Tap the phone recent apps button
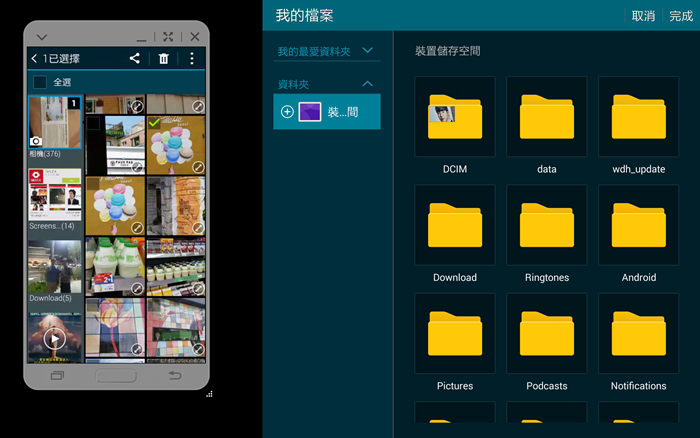This screenshot has height=438, width=700. pyautogui.click(x=57, y=375)
